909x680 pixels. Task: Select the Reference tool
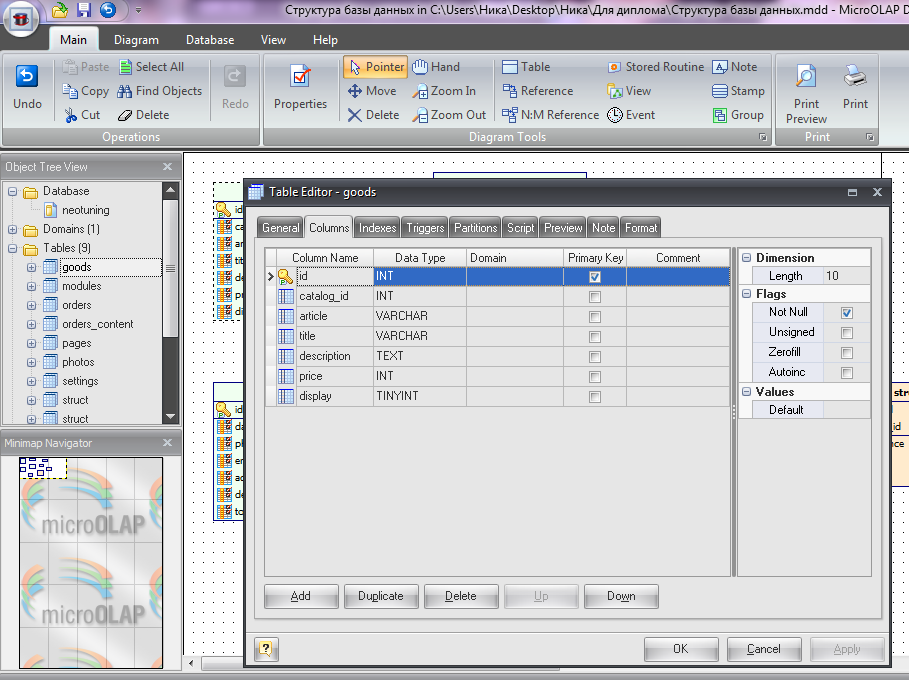click(x=537, y=91)
